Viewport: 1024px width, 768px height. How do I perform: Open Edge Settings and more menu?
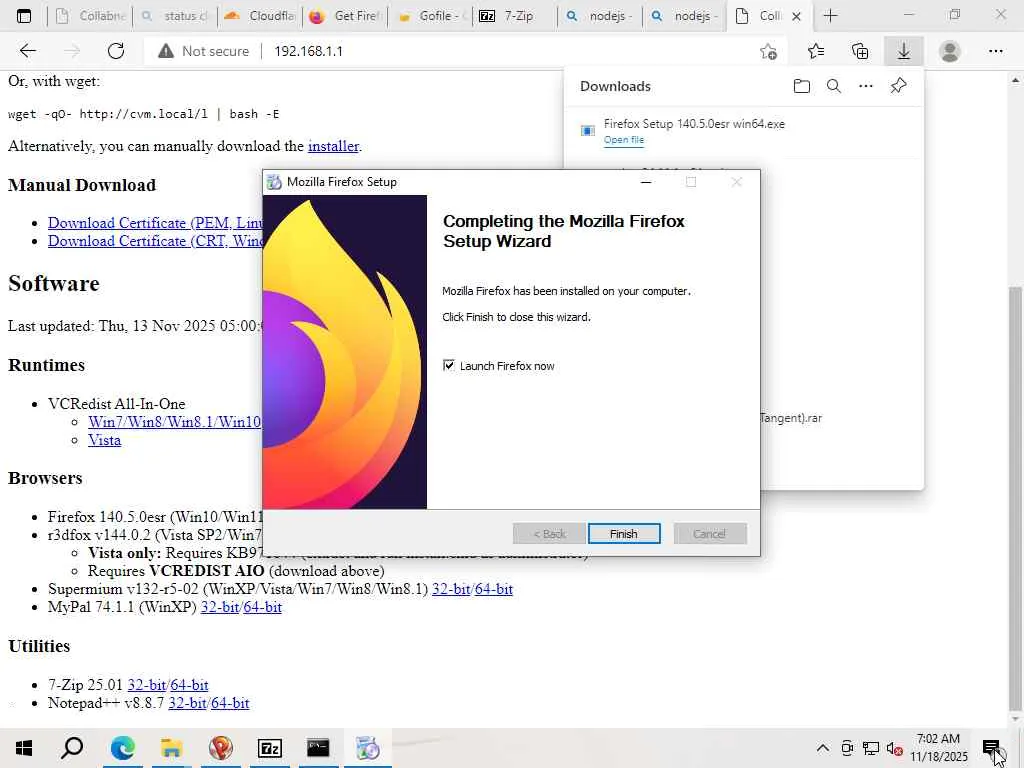coord(995,51)
